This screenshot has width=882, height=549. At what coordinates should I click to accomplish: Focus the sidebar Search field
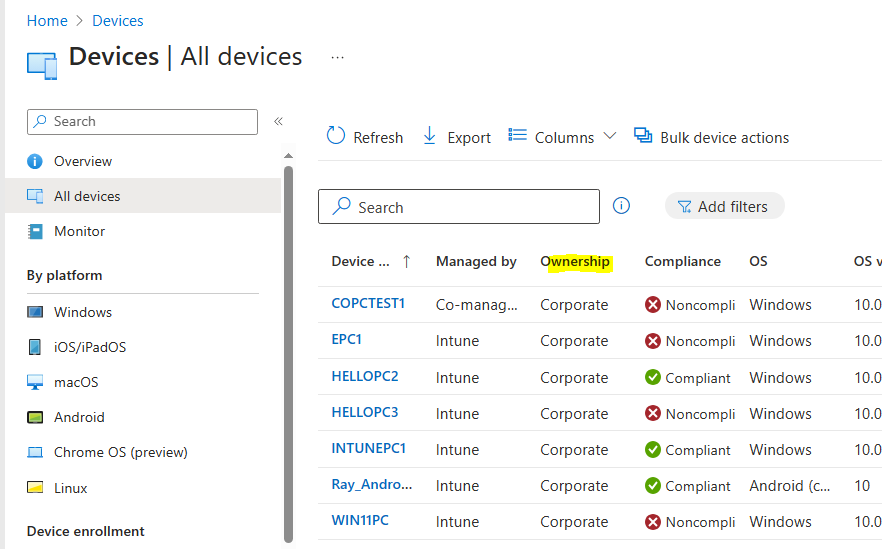(142, 122)
